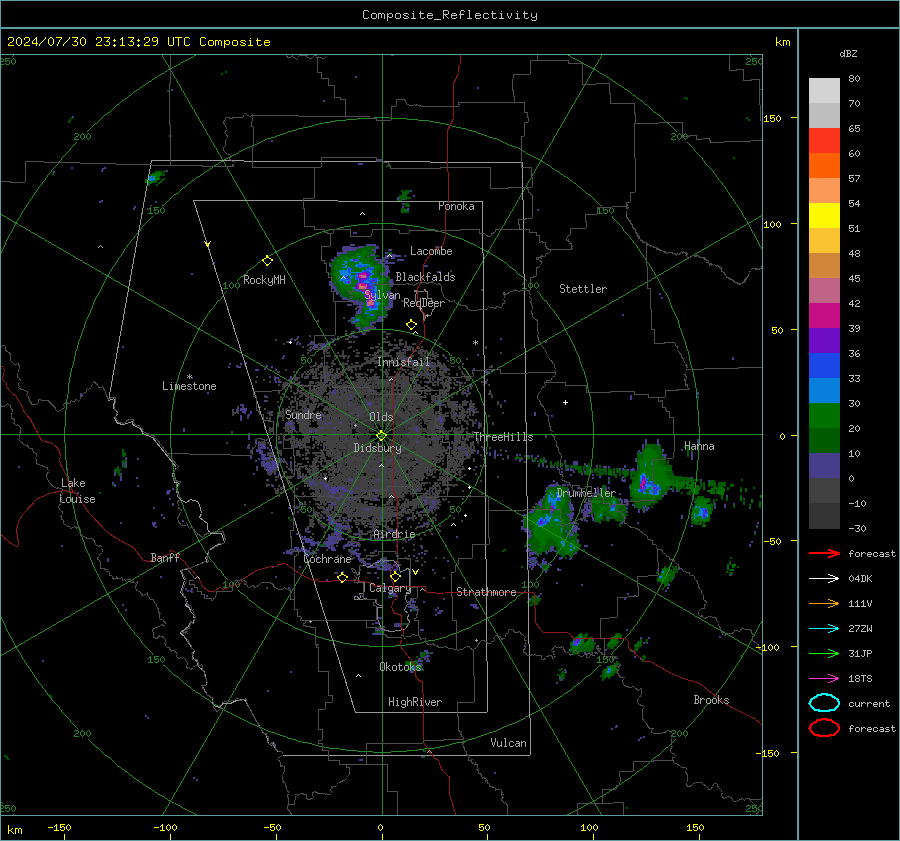
Task: Click the green 31JP arrow icon
Action: (x=824, y=653)
